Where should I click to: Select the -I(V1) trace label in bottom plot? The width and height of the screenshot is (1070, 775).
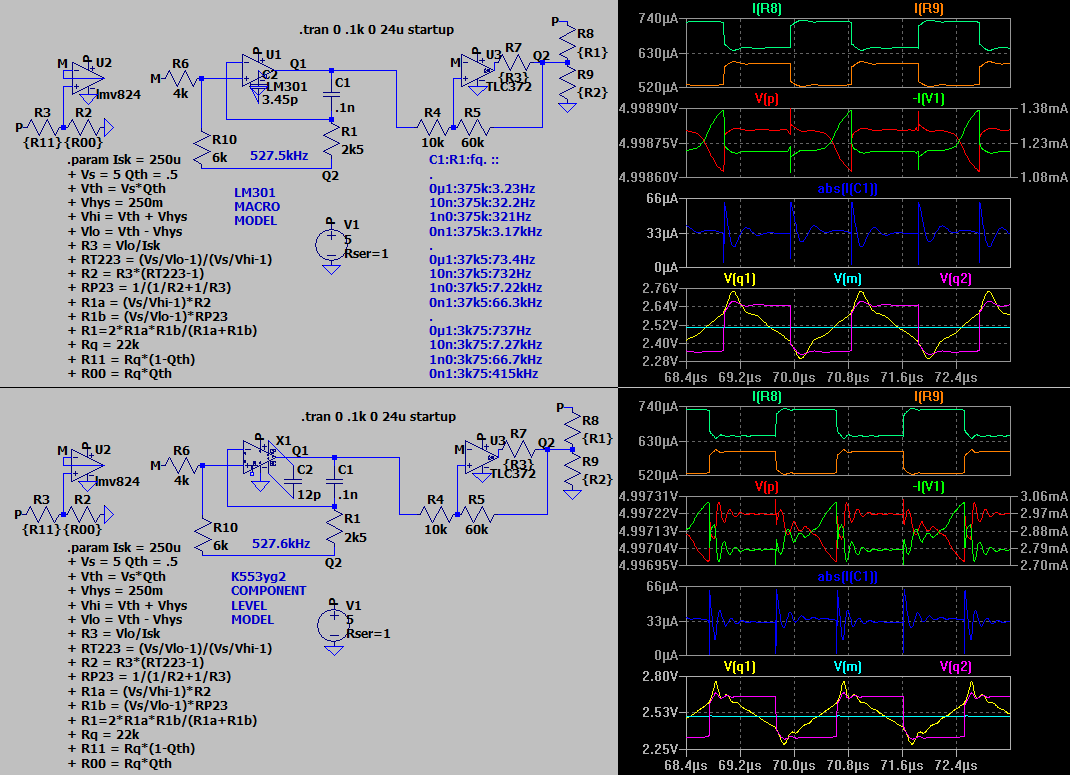[929, 487]
